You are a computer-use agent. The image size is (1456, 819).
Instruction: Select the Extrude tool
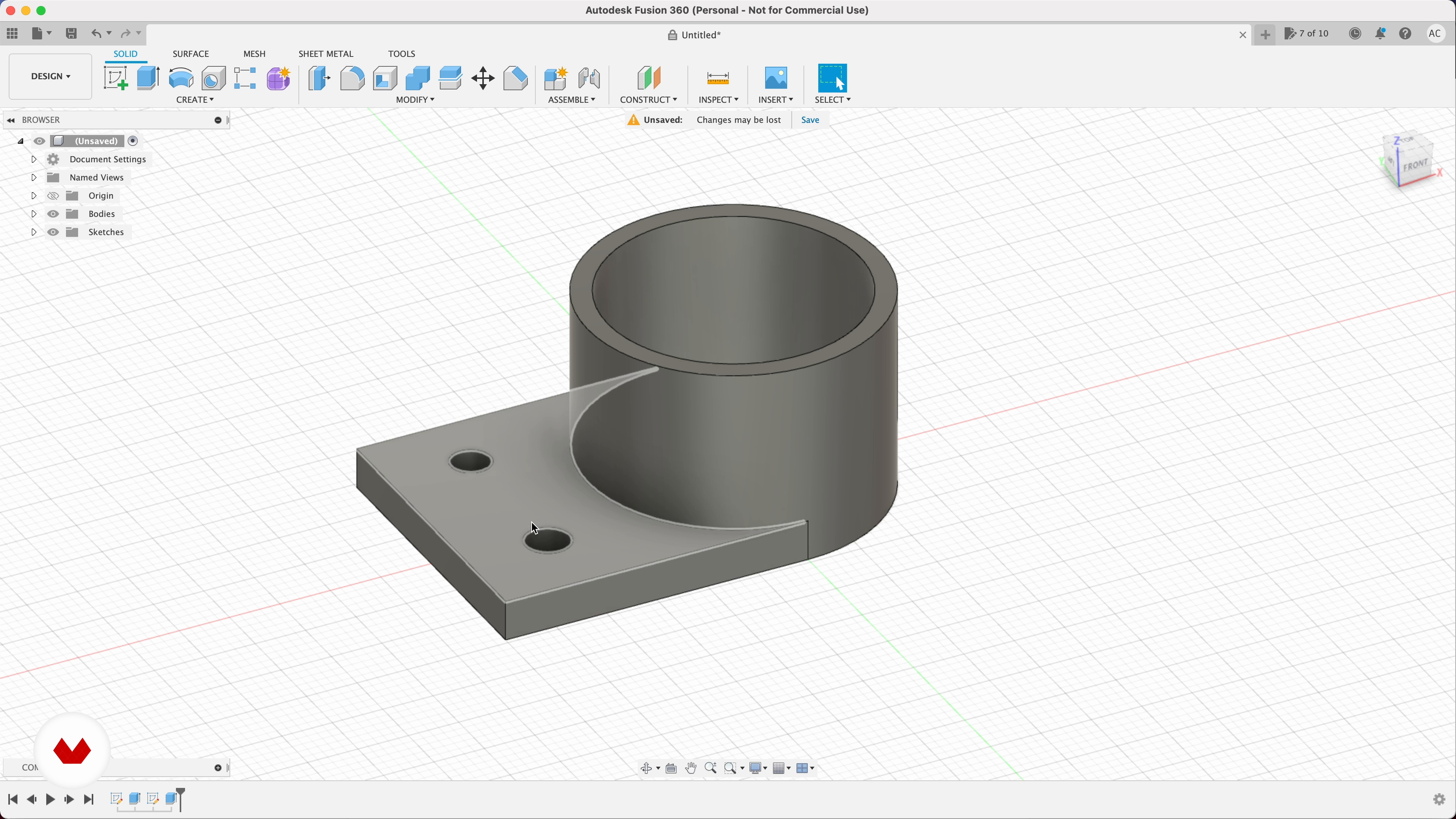point(149,78)
